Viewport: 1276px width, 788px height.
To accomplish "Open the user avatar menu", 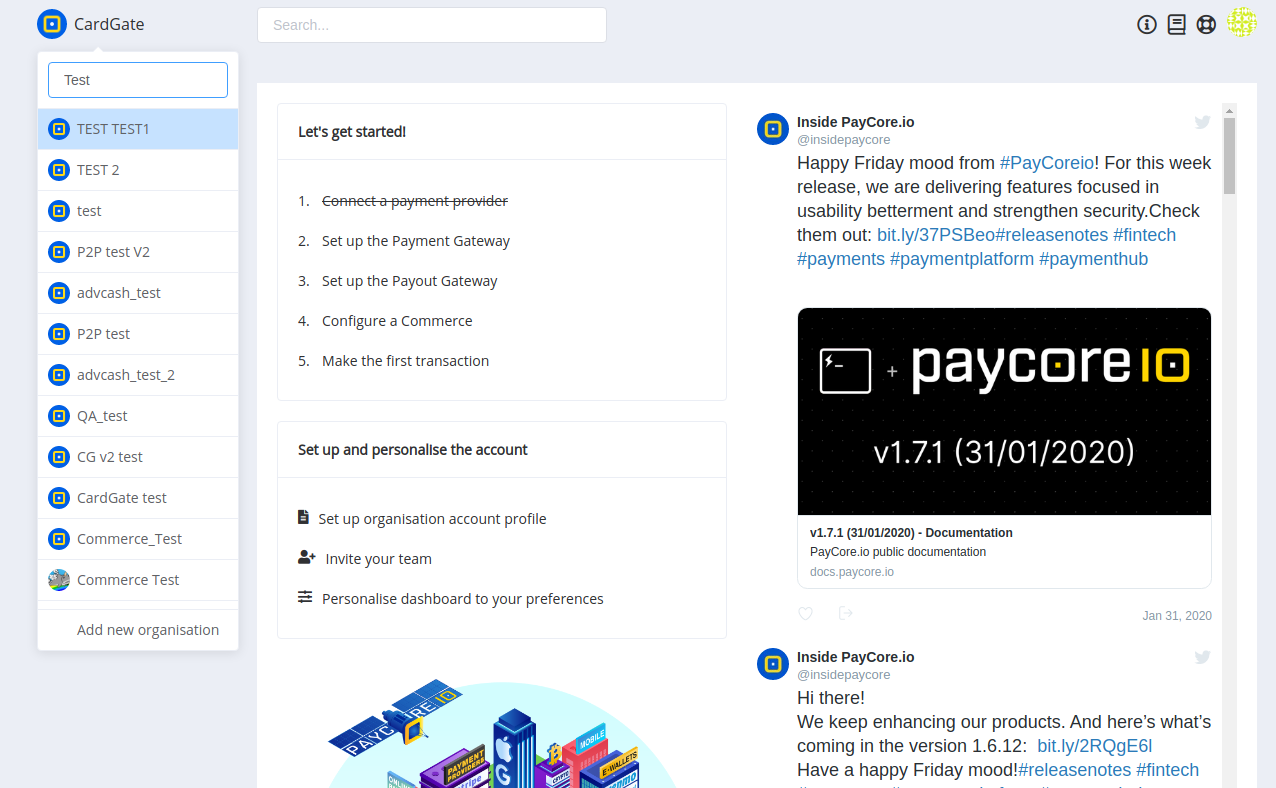I will point(1242,23).
